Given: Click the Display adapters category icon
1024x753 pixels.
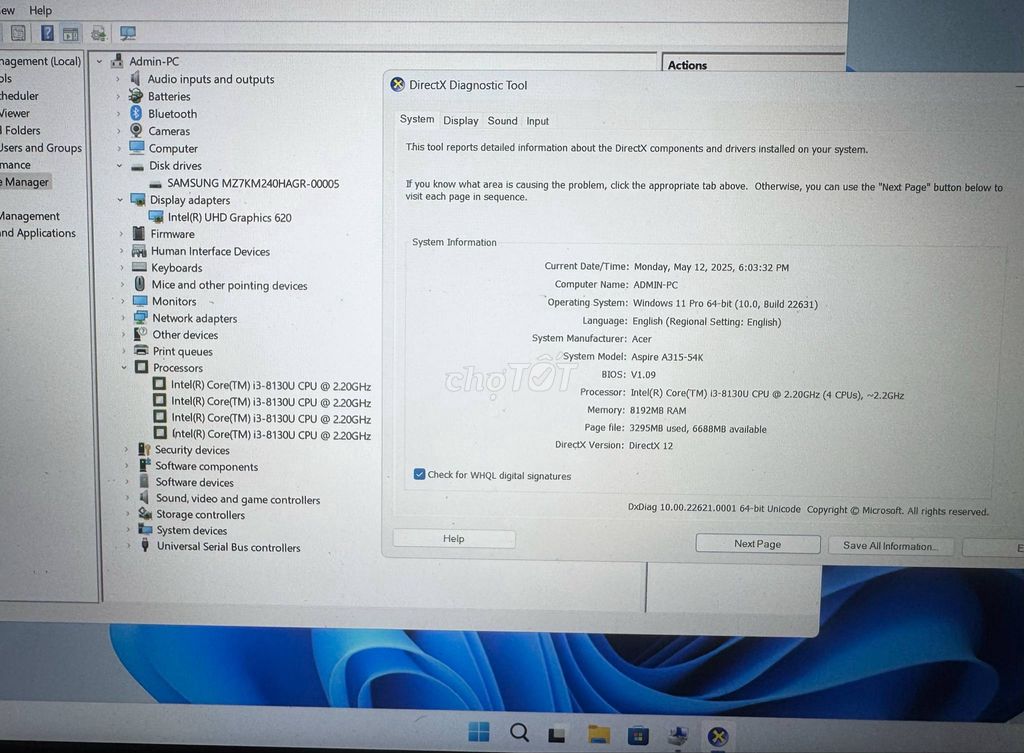Looking at the screenshot, I should 138,200.
